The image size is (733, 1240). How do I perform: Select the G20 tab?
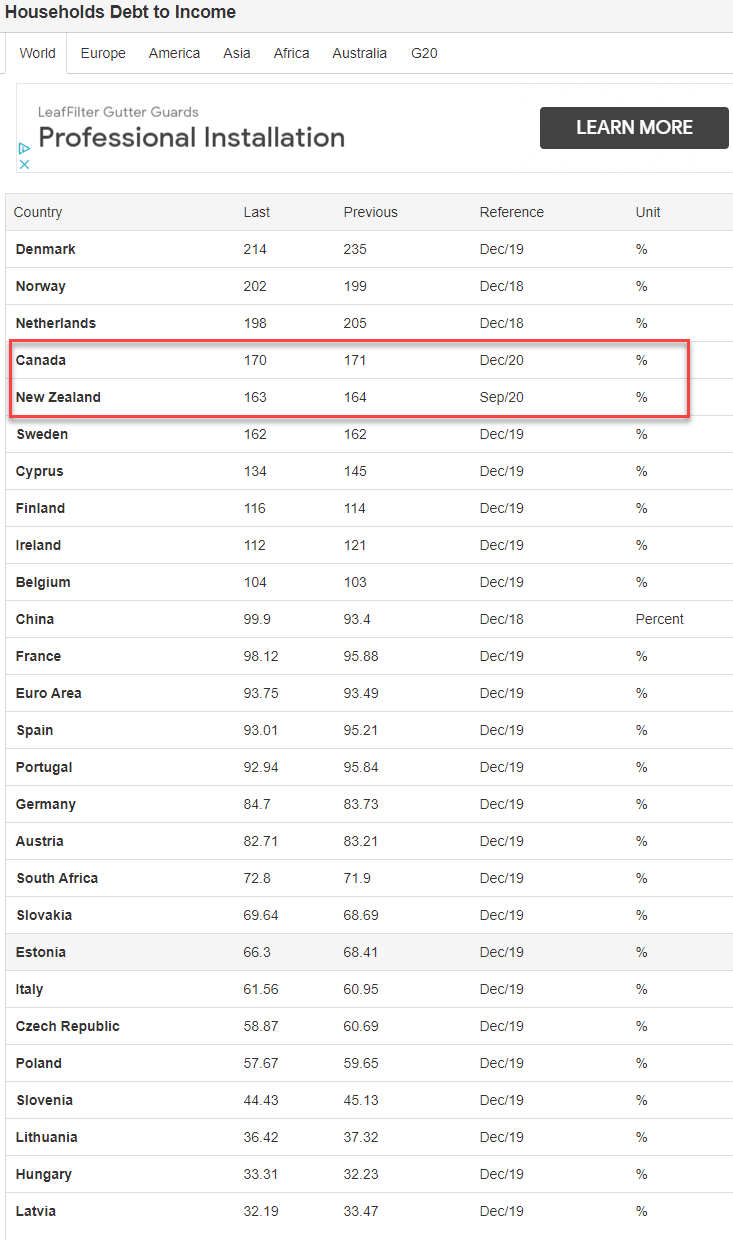[424, 53]
